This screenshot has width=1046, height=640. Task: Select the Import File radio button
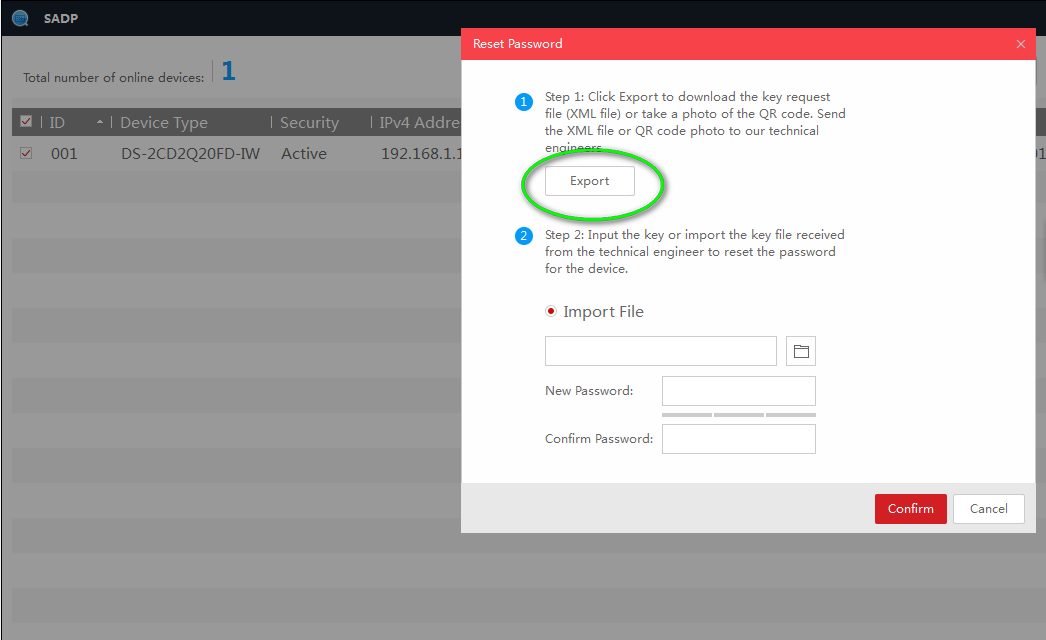click(x=551, y=312)
